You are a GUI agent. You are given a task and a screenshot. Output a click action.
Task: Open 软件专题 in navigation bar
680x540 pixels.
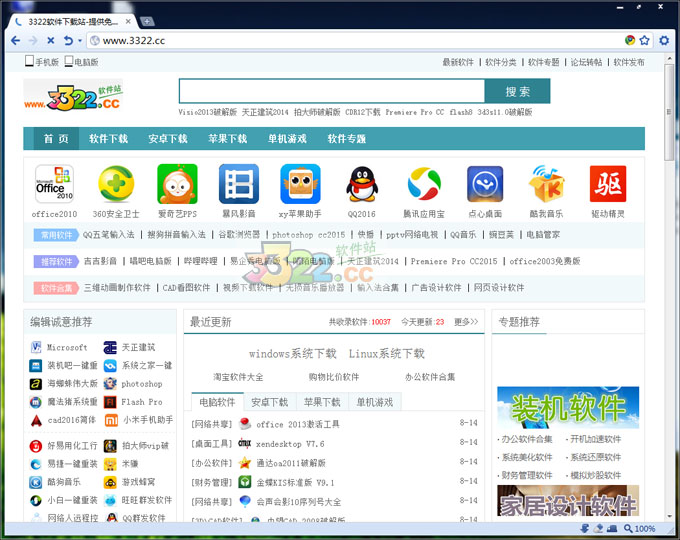pyautogui.click(x=347, y=139)
